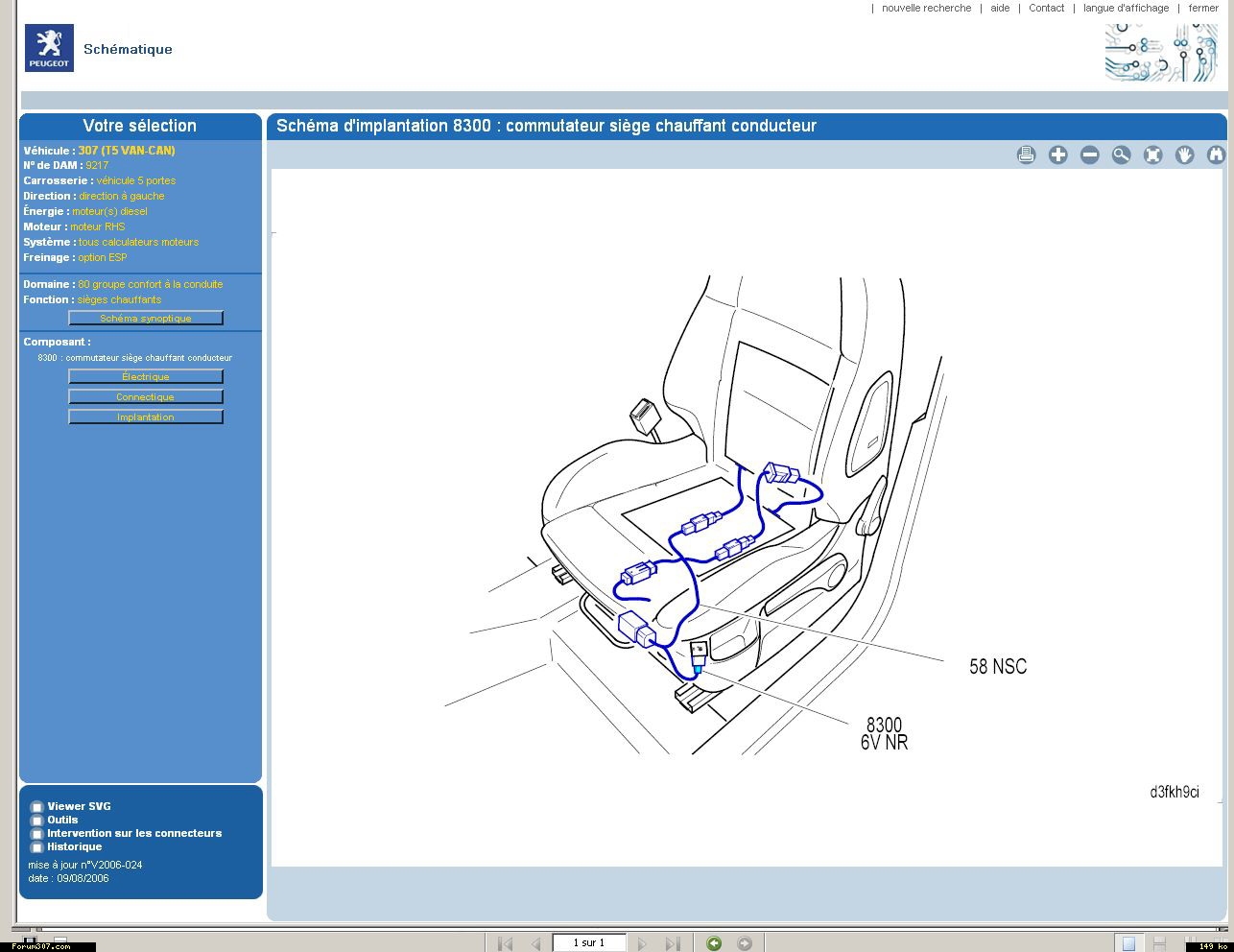Click the Électrique button
The height and width of the screenshot is (952, 1234).
tap(146, 376)
